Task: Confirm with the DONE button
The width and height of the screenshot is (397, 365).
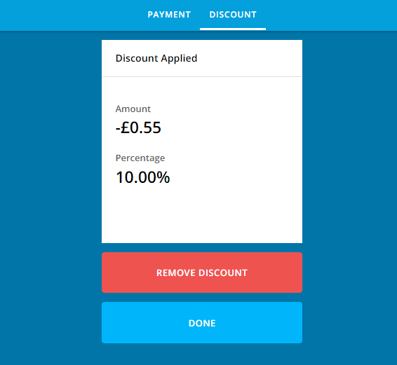Action: pos(202,323)
